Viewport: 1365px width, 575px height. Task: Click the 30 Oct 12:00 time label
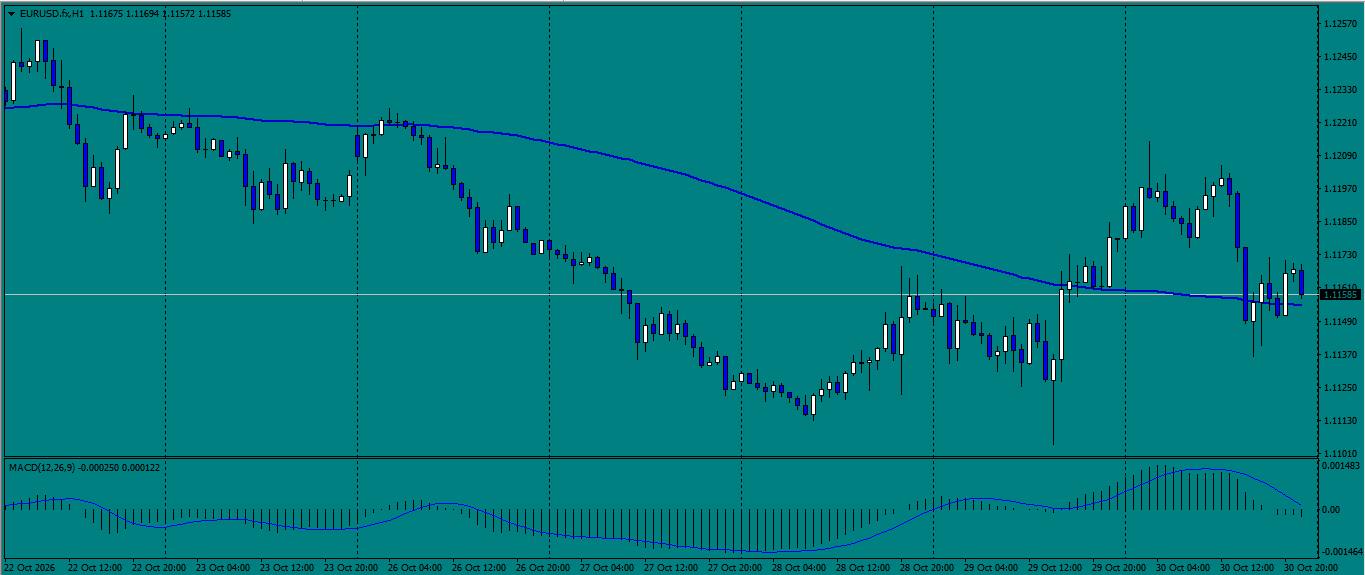click(x=1247, y=567)
